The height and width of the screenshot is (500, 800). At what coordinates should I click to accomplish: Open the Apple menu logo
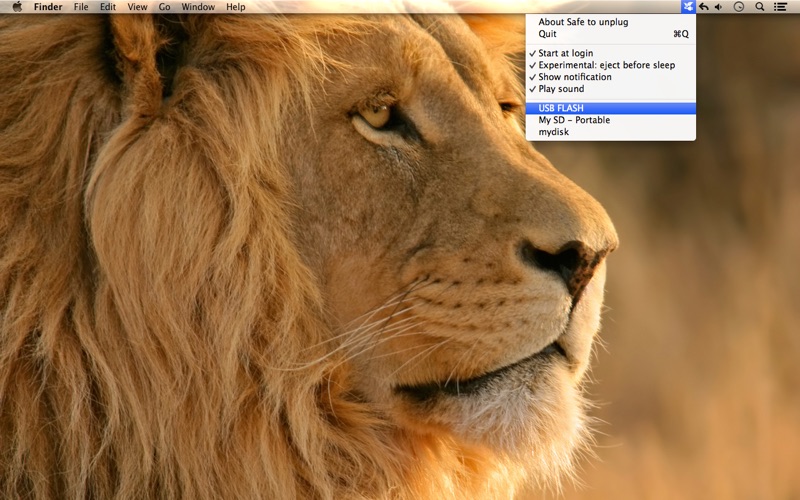pos(17,7)
